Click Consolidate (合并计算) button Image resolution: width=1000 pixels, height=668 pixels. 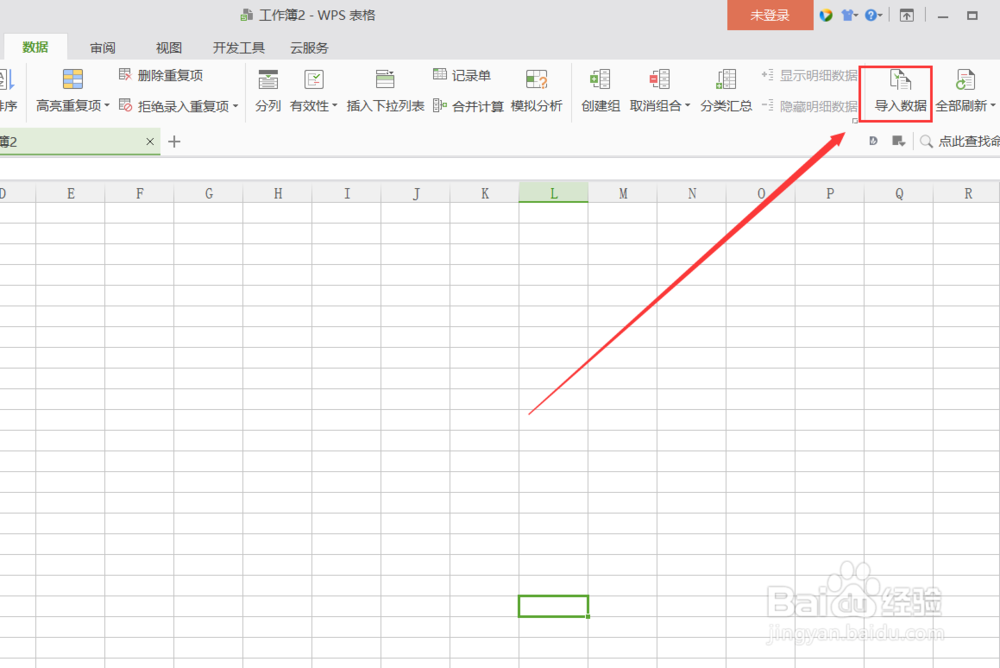point(468,106)
